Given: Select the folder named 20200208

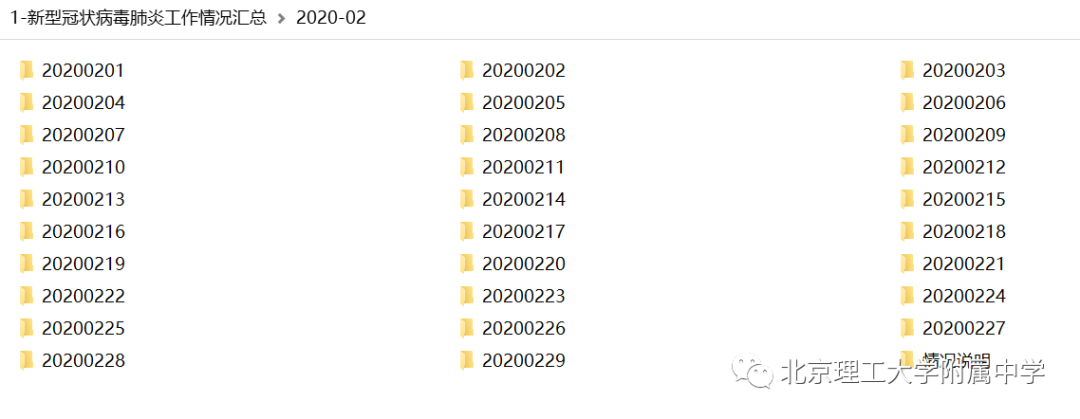Looking at the screenshot, I should coord(512,134).
